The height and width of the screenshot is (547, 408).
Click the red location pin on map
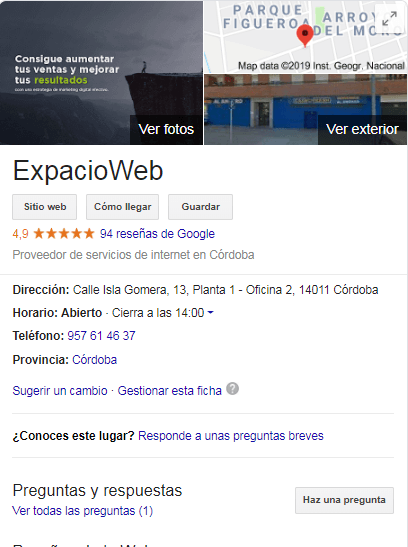coord(305,36)
